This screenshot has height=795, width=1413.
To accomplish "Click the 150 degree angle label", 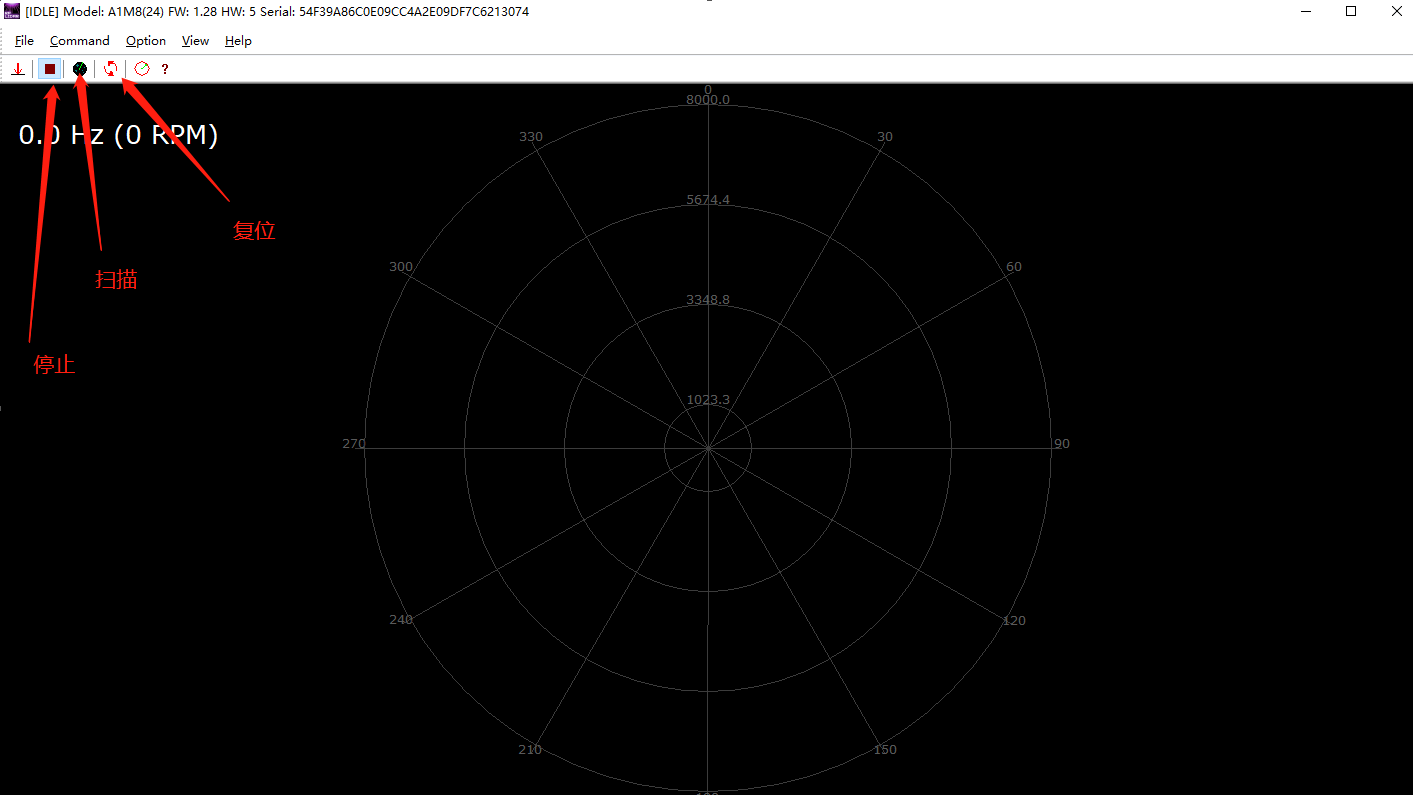I will point(885,750).
